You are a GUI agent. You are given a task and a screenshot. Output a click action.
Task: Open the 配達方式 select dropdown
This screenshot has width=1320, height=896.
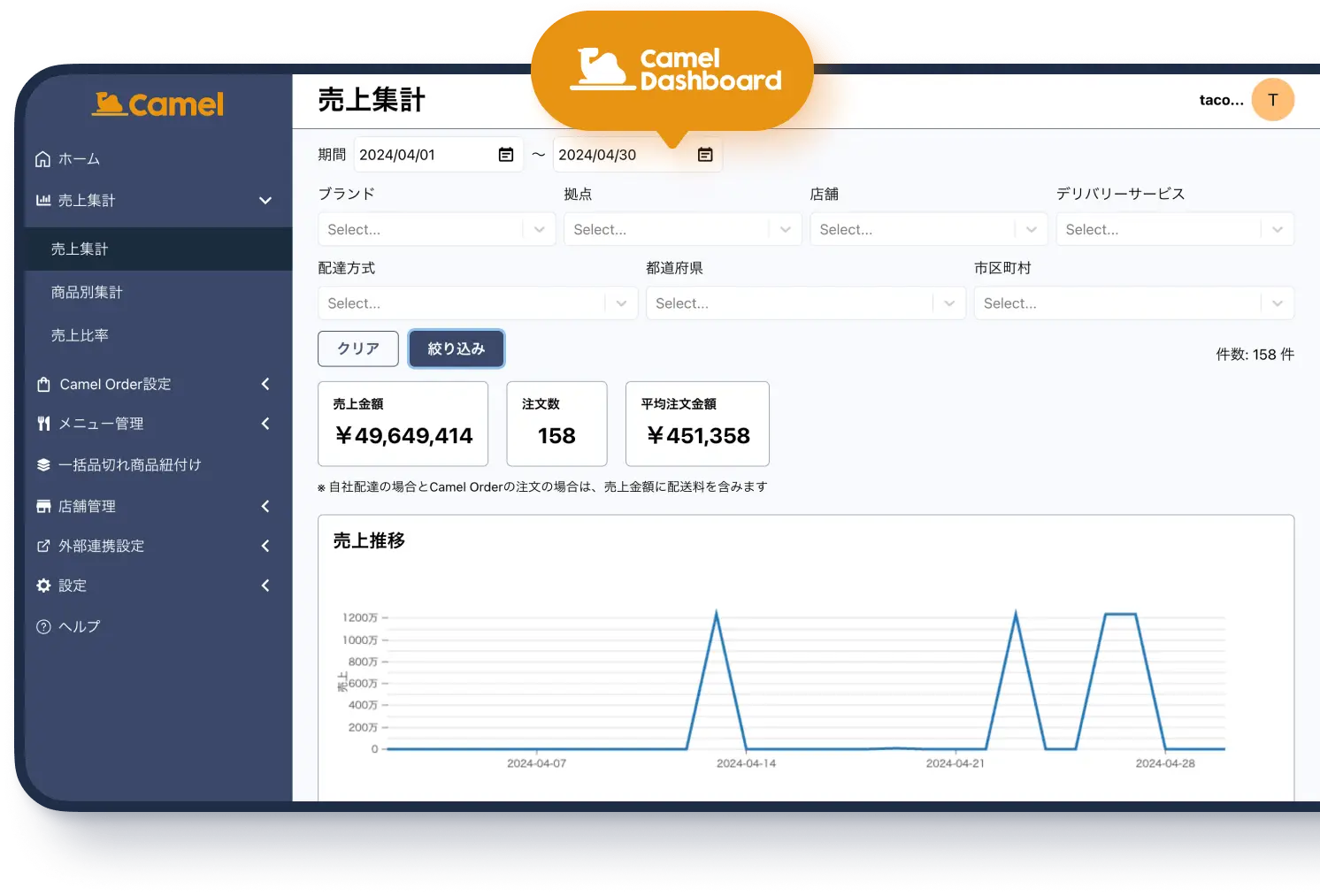click(478, 303)
